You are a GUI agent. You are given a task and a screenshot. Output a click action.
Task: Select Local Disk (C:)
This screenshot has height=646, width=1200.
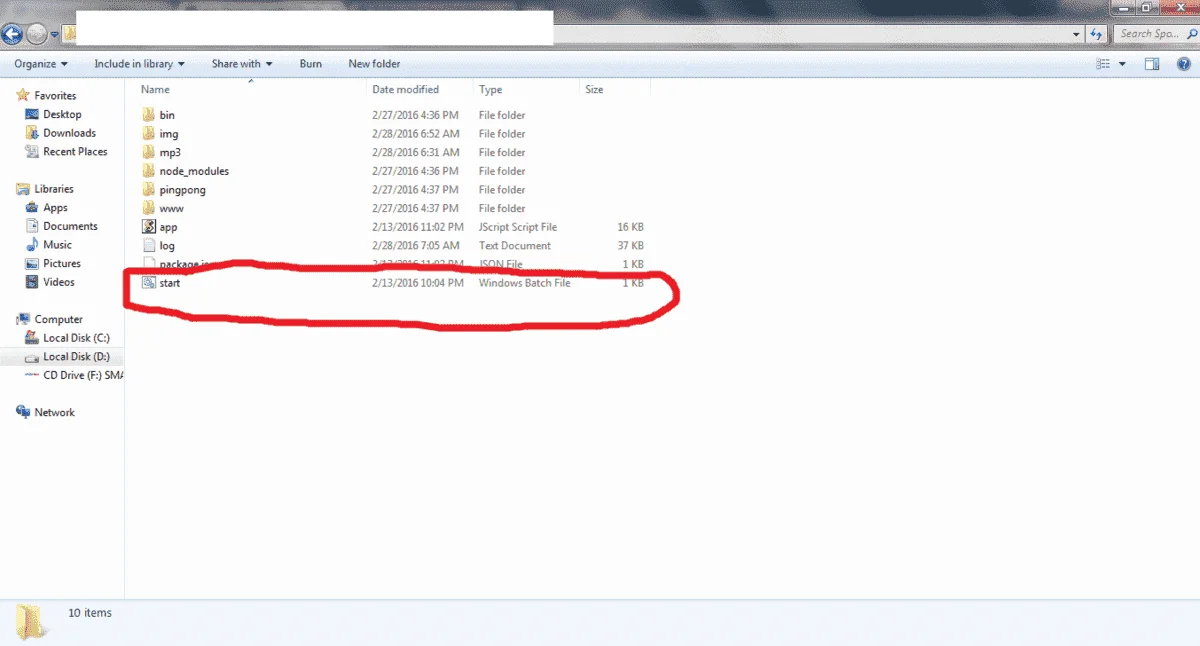[x=76, y=338]
